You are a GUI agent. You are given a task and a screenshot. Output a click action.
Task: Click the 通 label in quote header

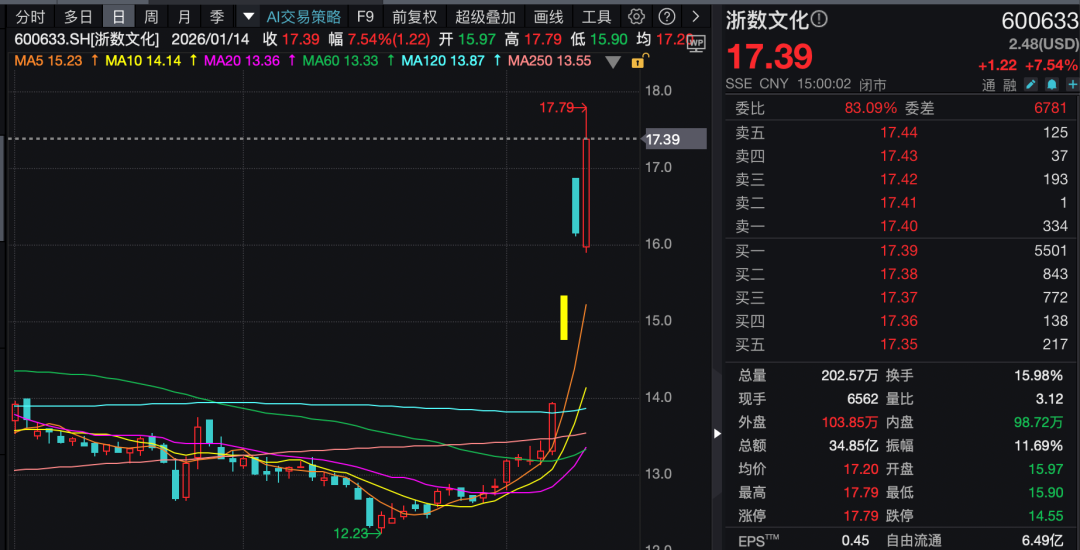[x=988, y=85]
